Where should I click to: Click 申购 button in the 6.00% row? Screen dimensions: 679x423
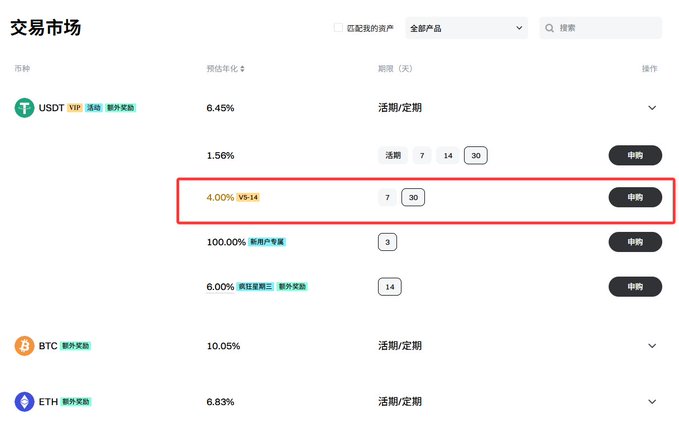click(x=635, y=287)
